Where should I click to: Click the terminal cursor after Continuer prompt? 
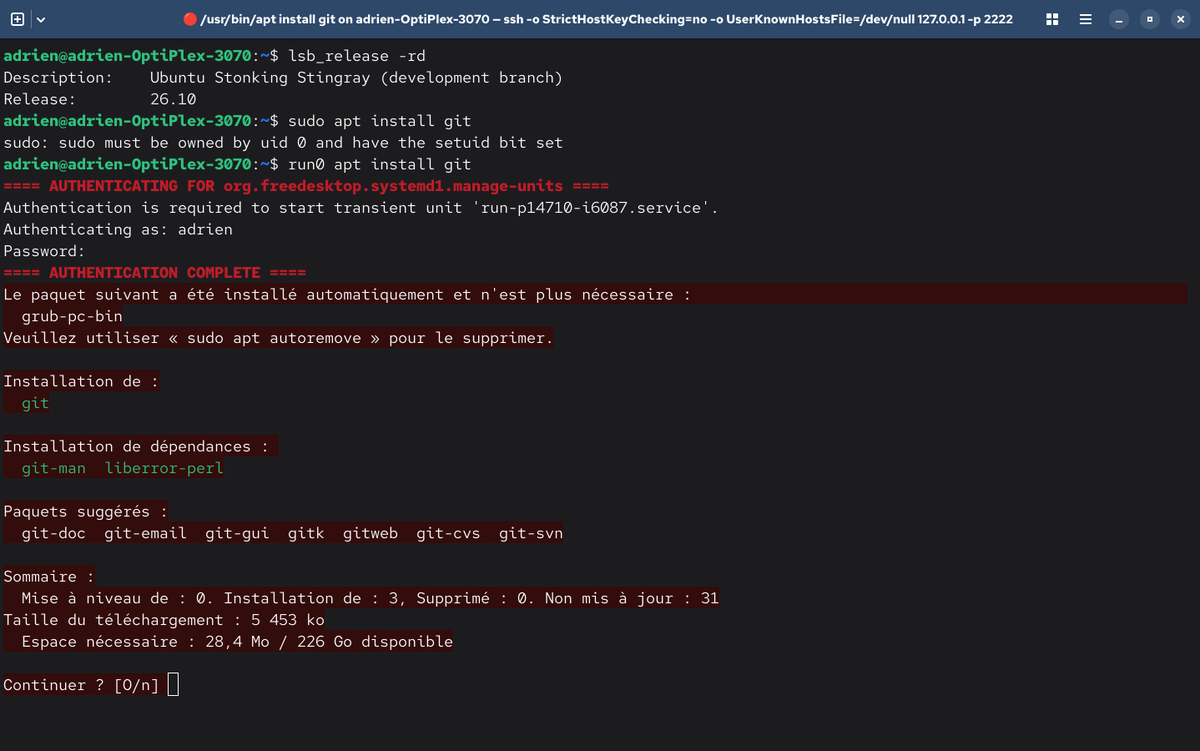173,685
